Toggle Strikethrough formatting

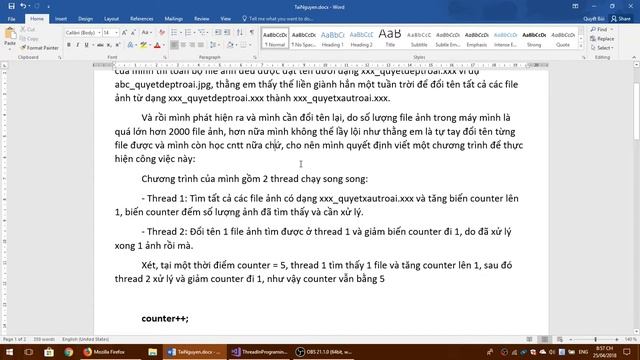[x=100, y=45]
